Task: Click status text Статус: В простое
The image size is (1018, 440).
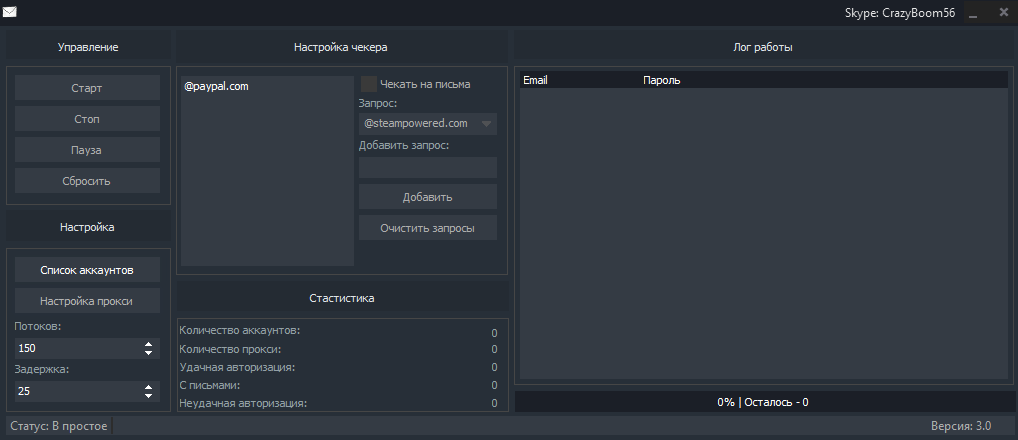Action: pyautogui.click(x=59, y=426)
